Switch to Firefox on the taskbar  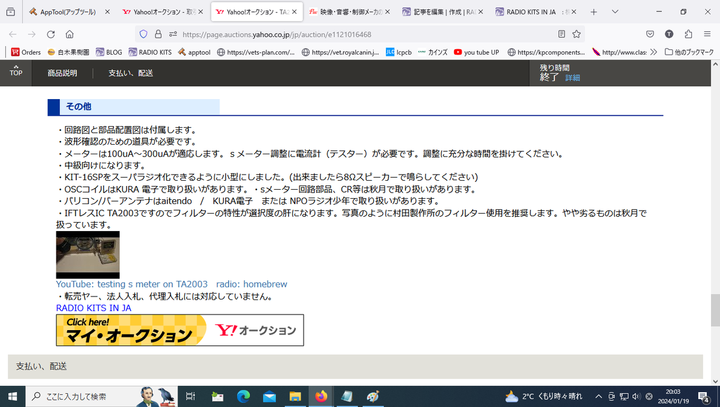321,396
